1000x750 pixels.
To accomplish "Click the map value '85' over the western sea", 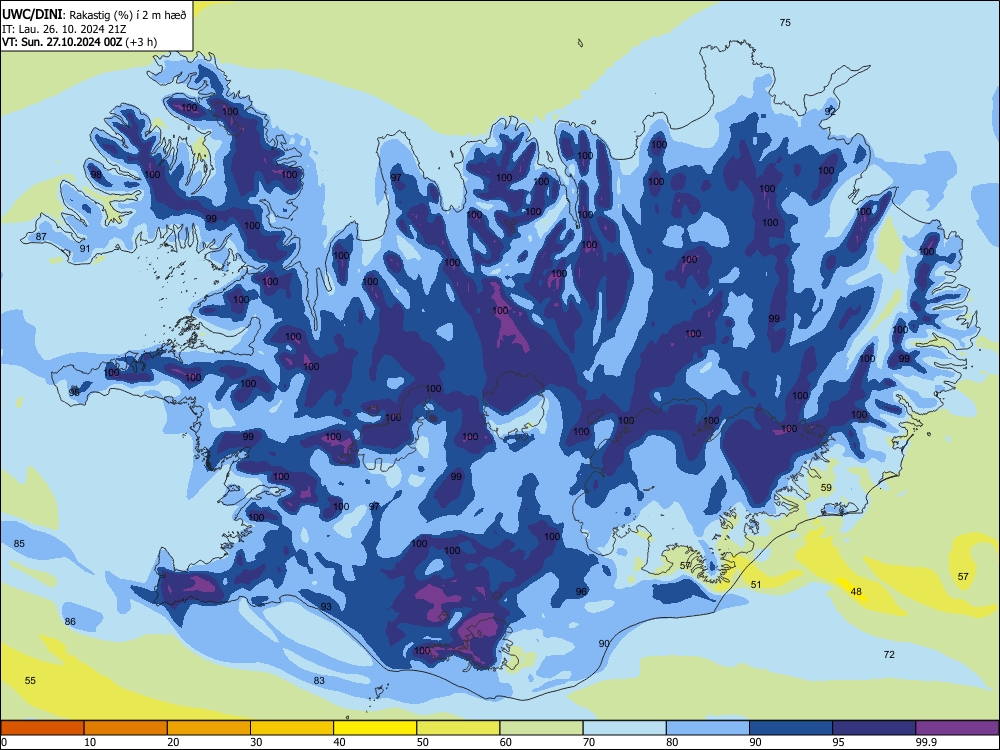I will pos(19,543).
